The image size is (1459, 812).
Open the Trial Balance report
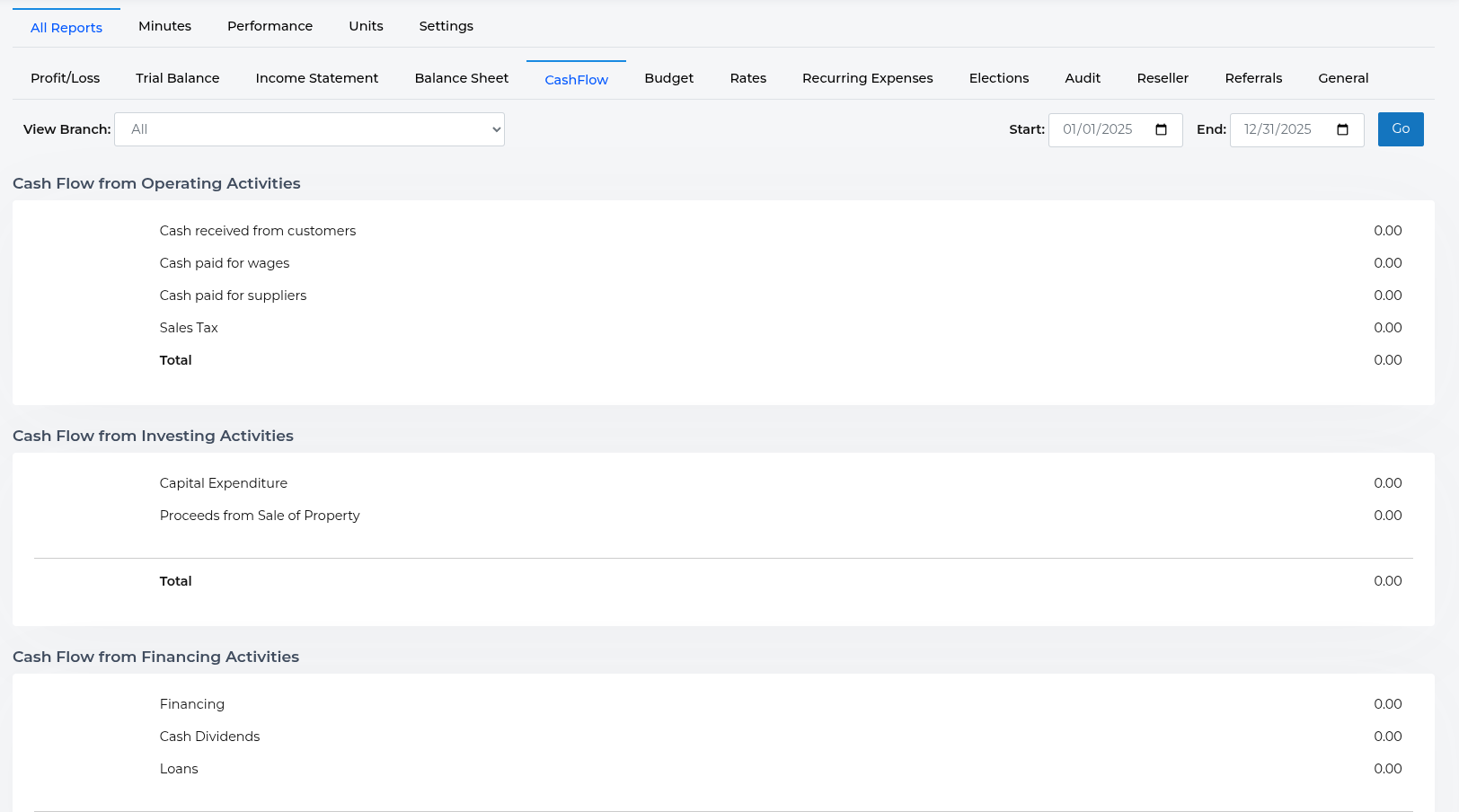point(177,78)
